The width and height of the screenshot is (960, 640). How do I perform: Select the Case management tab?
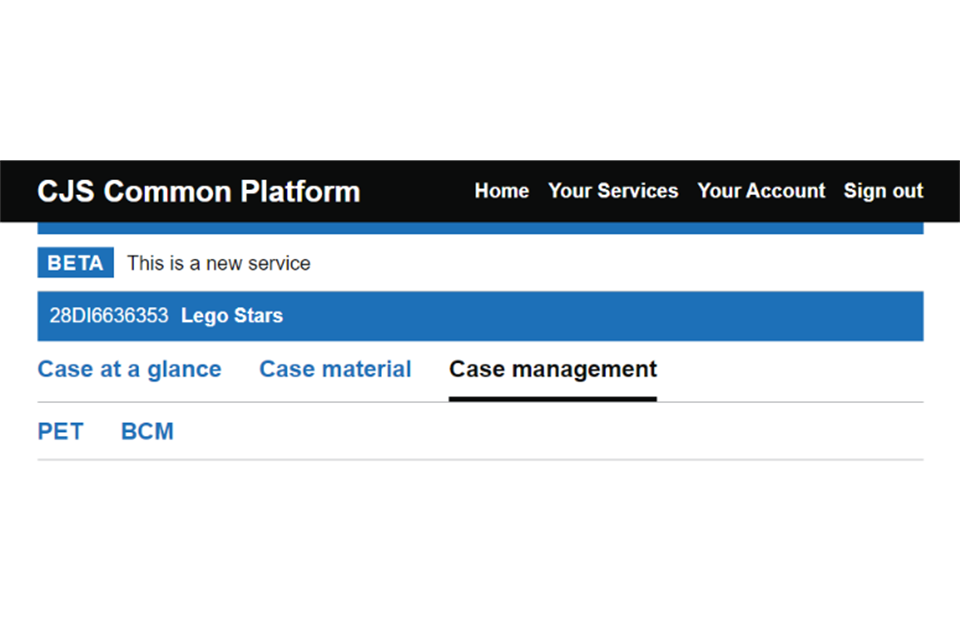pos(552,369)
